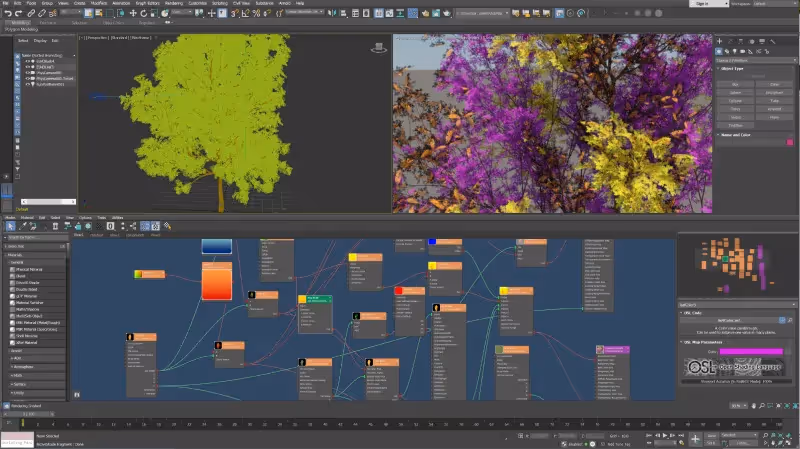
Task: Click the Set Key button
Action: pyautogui.click(x=711, y=443)
